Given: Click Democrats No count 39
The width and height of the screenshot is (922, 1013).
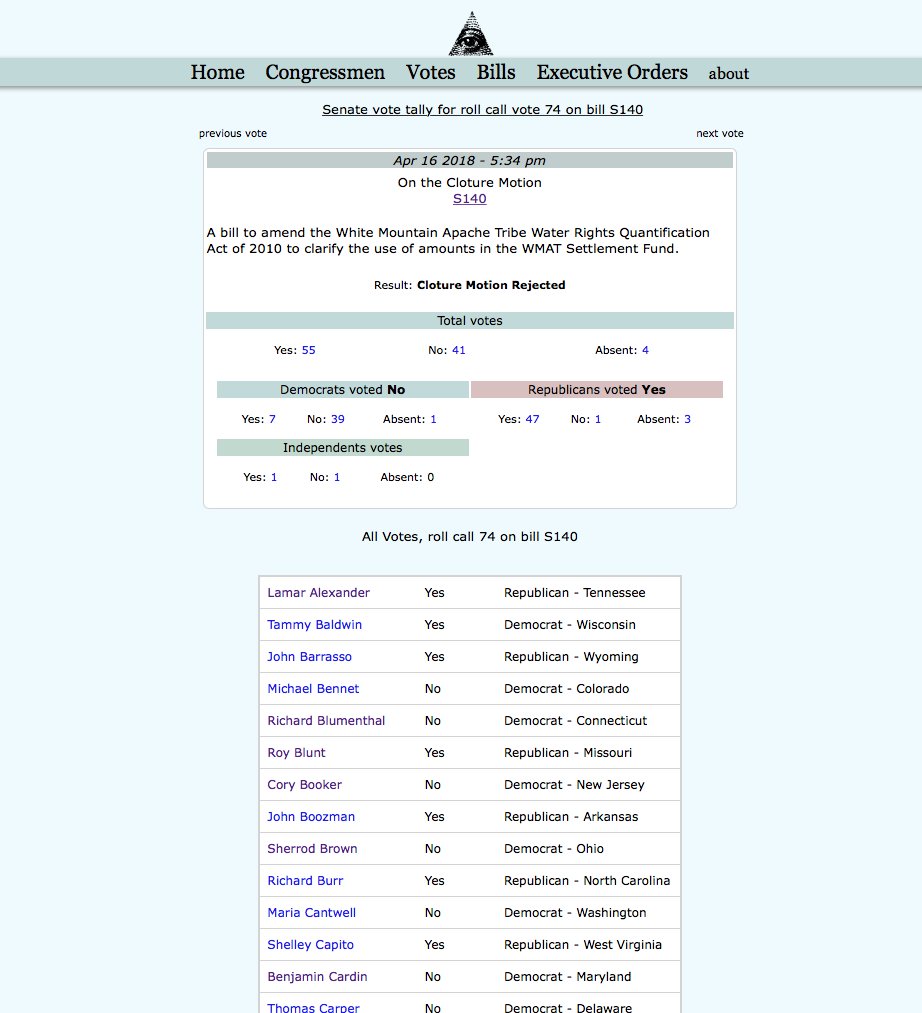Looking at the screenshot, I should tap(338, 419).
